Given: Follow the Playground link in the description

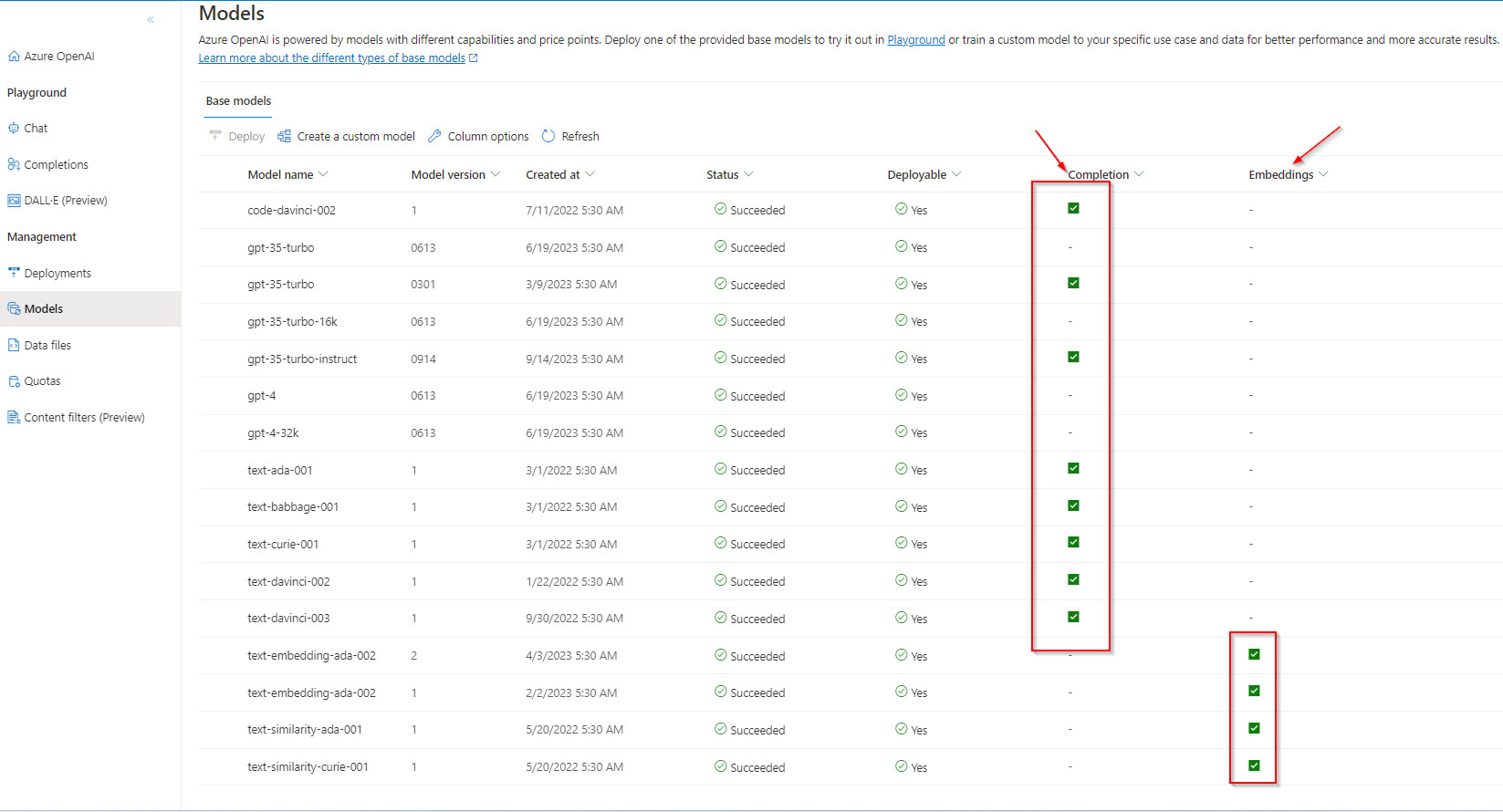Looking at the screenshot, I should tap(916, 40).
